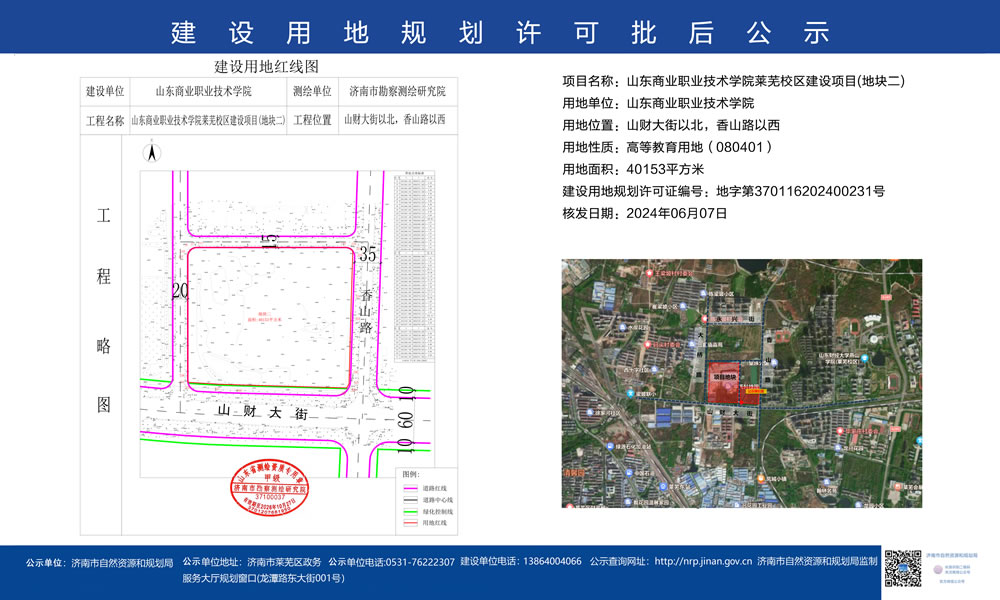
Task: Click the 用地面积 40153平方米 line
Action: [633, 170]
